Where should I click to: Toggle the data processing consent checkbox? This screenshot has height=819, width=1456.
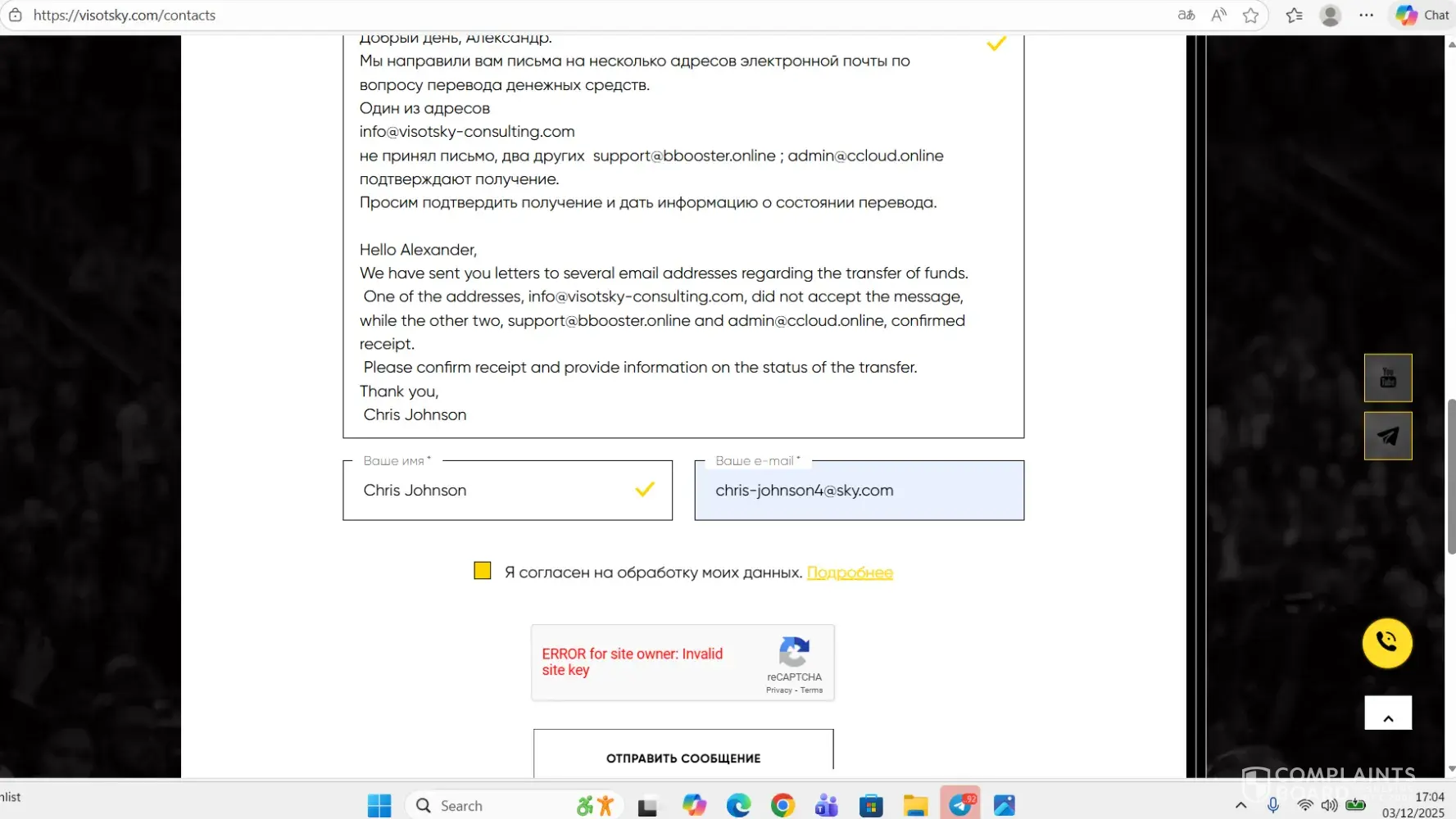pos(483,571)
